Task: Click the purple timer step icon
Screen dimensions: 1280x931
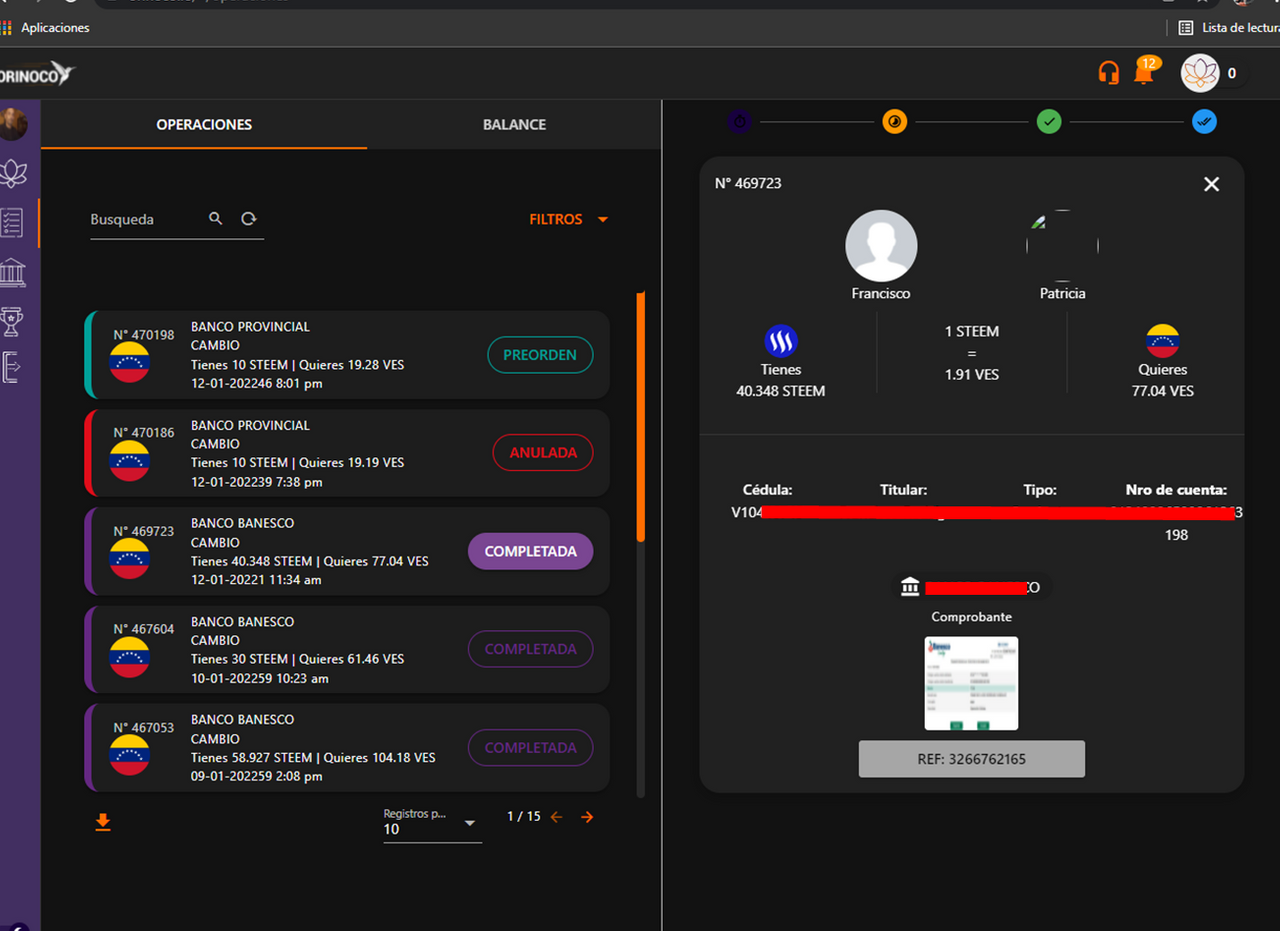Action: [739, 122]
